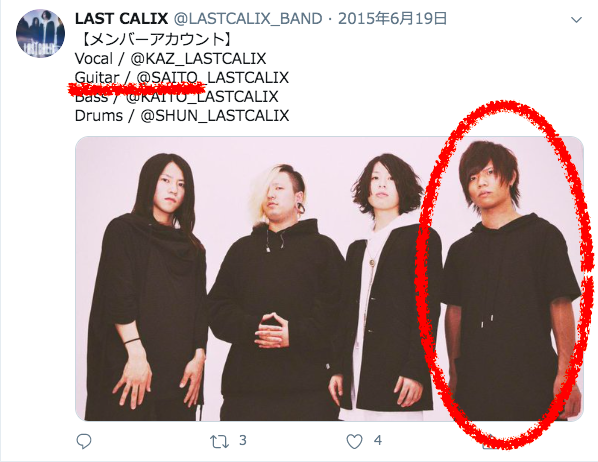Image resolution: width=598 pixels, height=462 pixels.
Task: View the attached band photo
Action: pos(329,278)
